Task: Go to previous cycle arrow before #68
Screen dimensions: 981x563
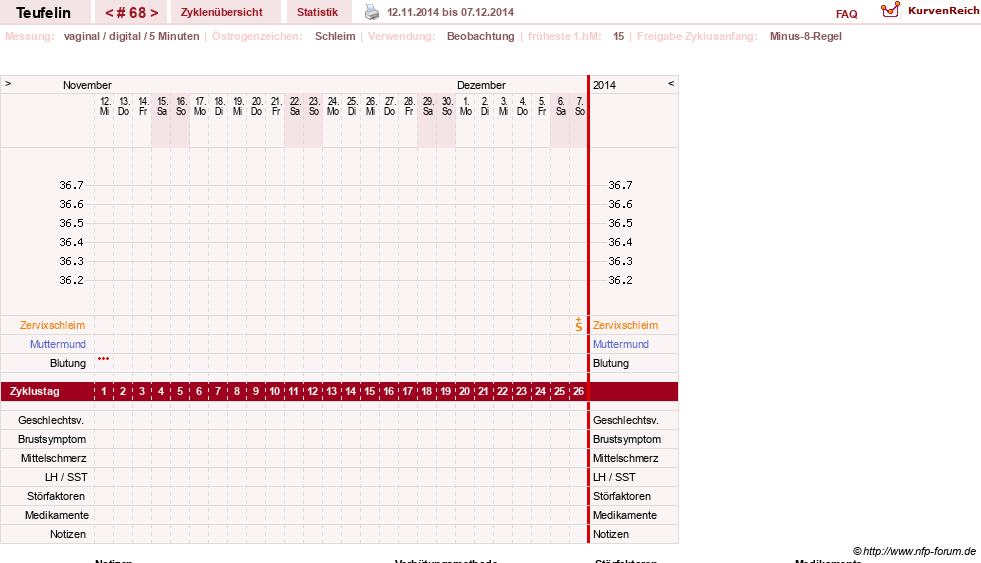Action: click(x=109, y=13)
